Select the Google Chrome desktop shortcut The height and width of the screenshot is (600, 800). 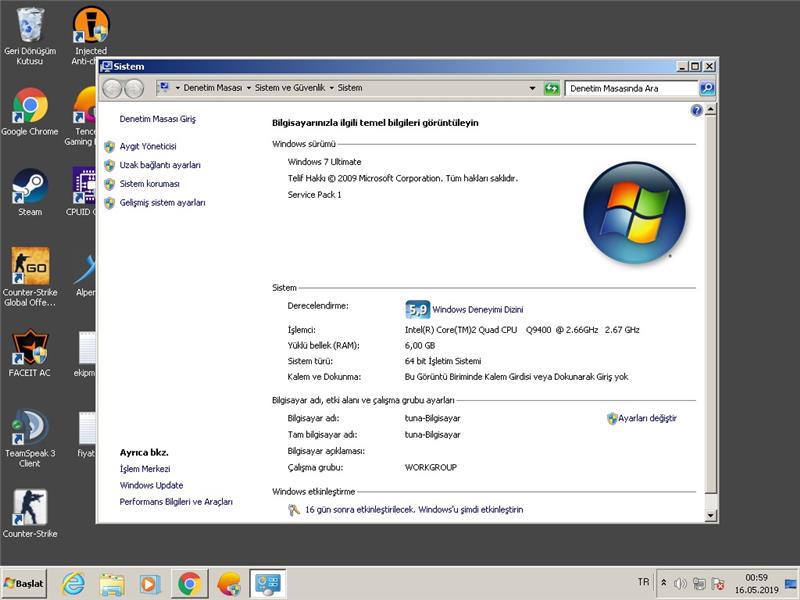(x=30, y=112)
